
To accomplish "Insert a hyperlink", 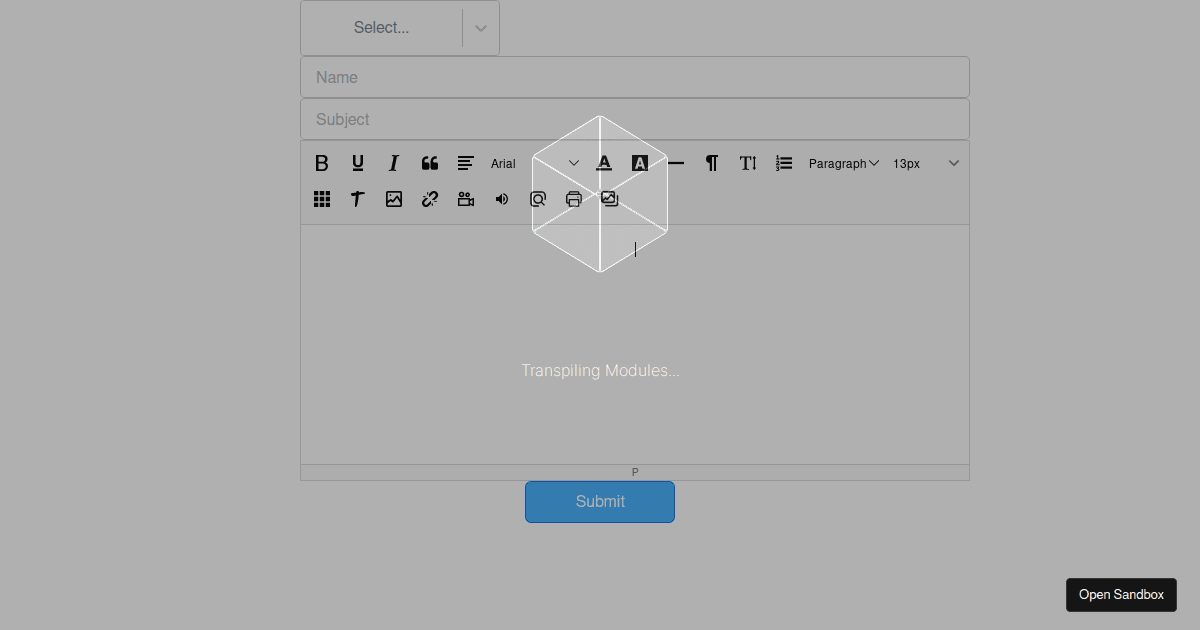I will [x=430, y=199].
